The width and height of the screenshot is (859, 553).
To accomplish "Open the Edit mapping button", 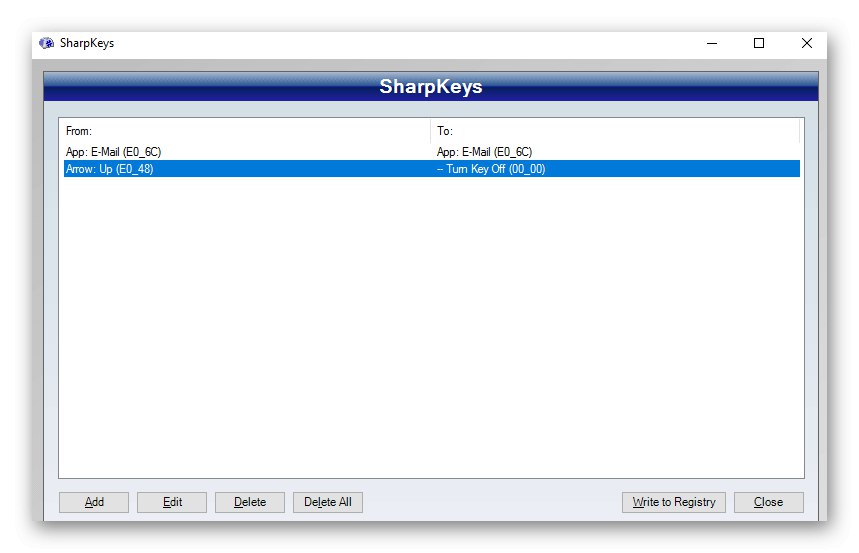I will [172, 502].
